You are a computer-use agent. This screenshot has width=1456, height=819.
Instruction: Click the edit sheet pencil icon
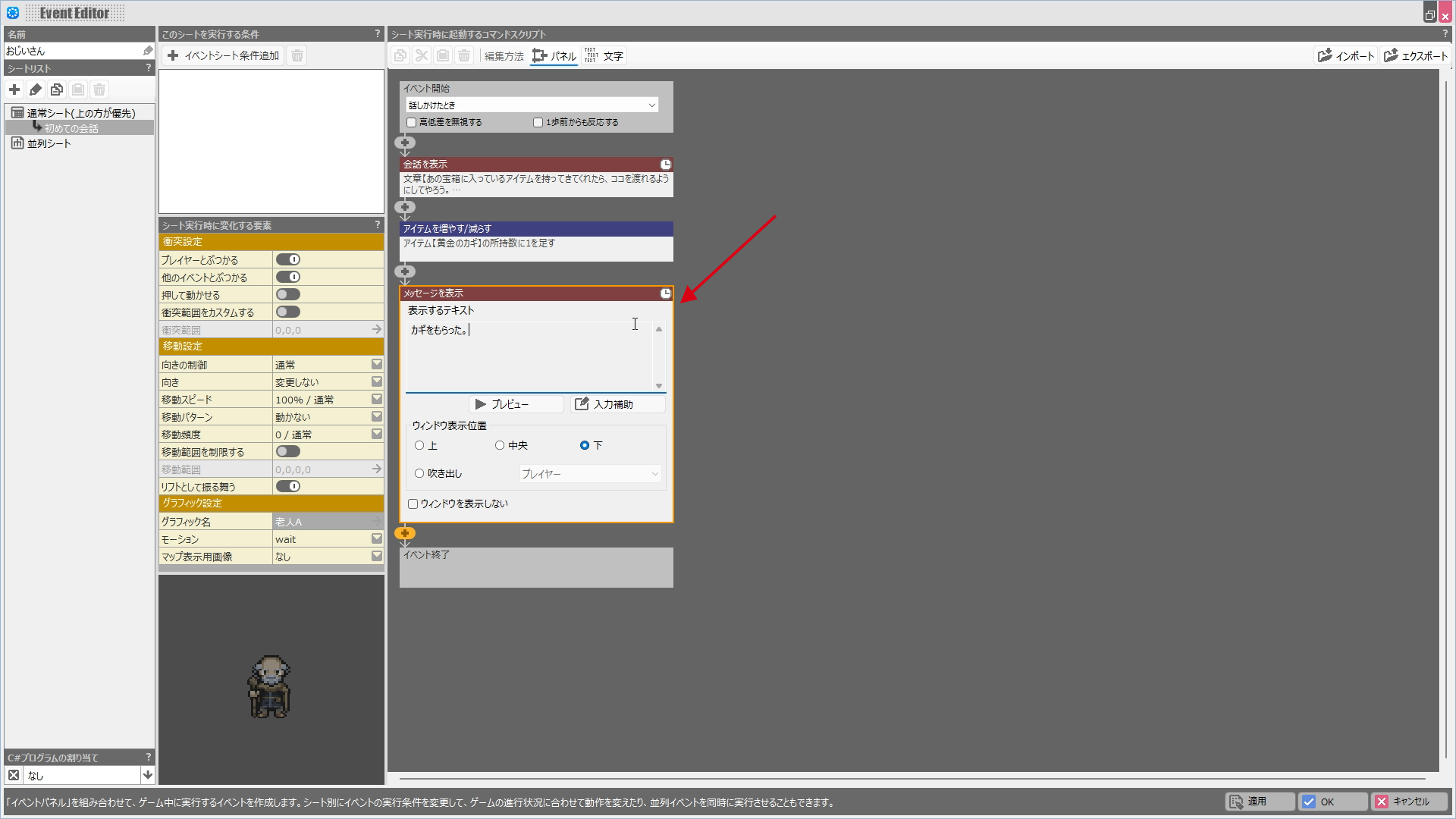pos(36,89)
